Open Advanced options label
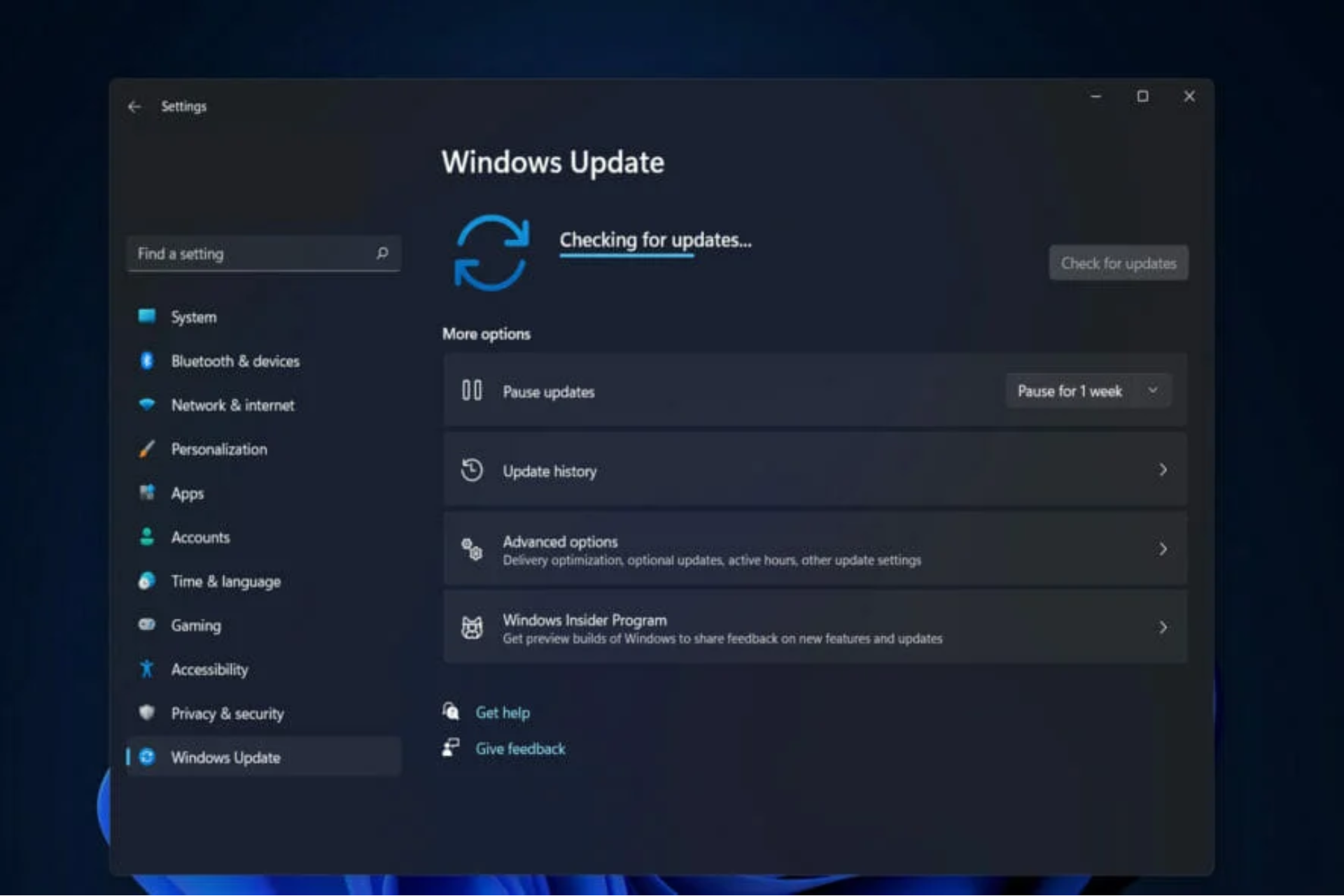 pyautogui.click(x=560, y=542)
